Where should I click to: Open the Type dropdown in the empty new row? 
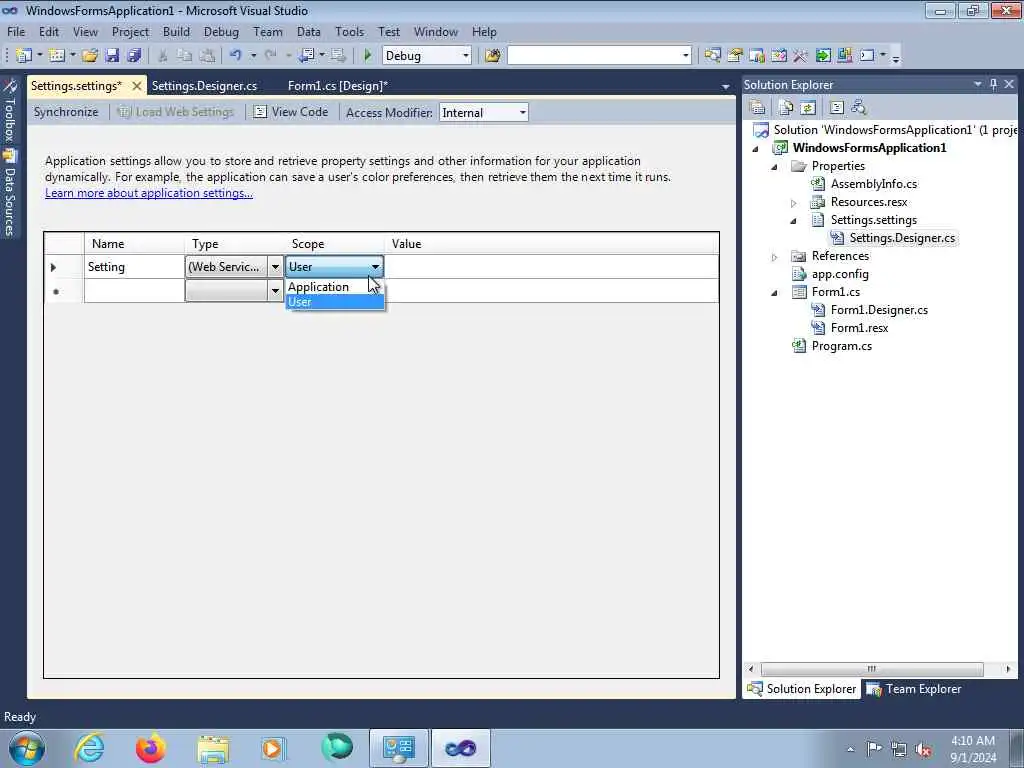tap(275, 291)
